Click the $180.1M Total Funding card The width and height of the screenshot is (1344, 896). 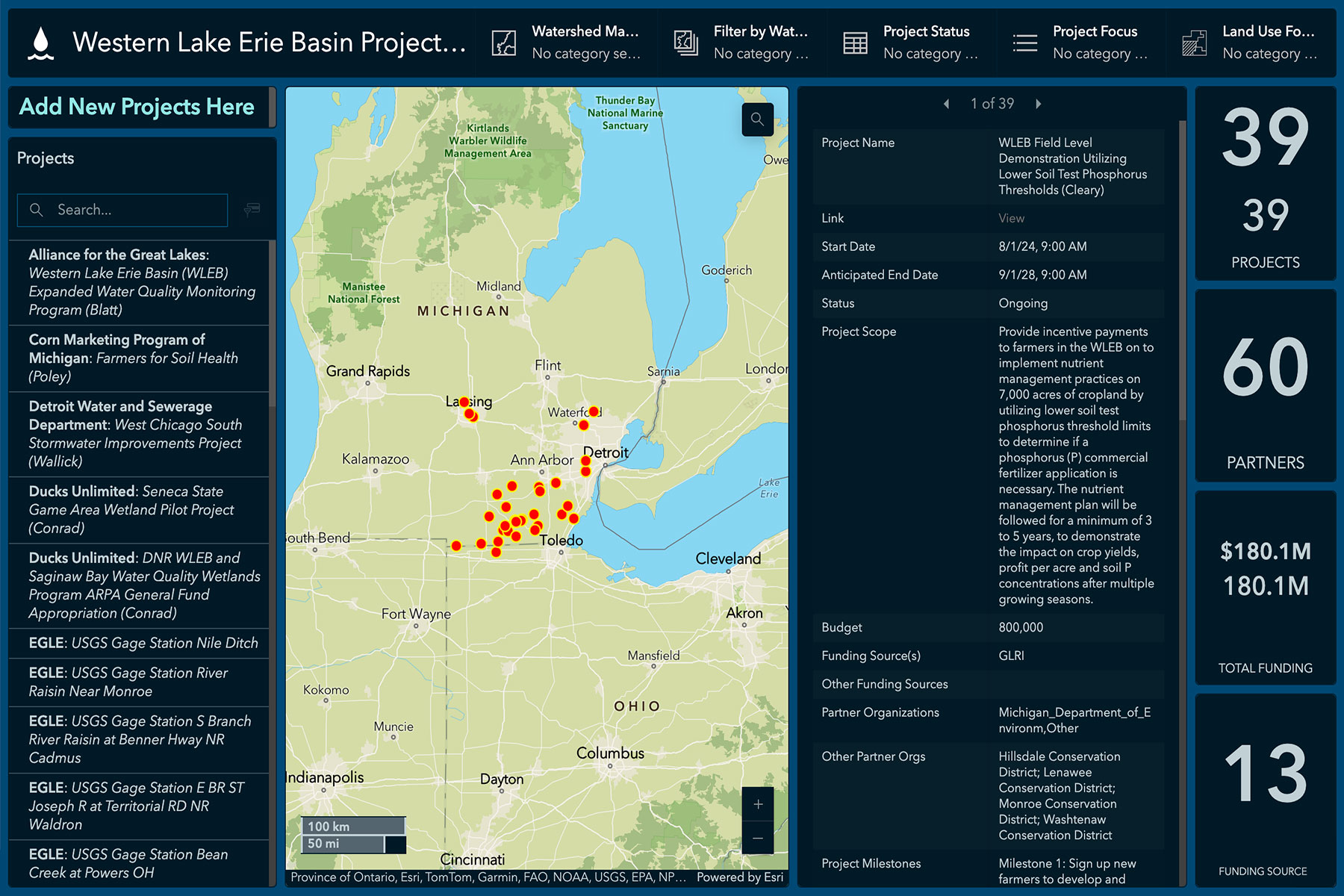pos(1266,588)
